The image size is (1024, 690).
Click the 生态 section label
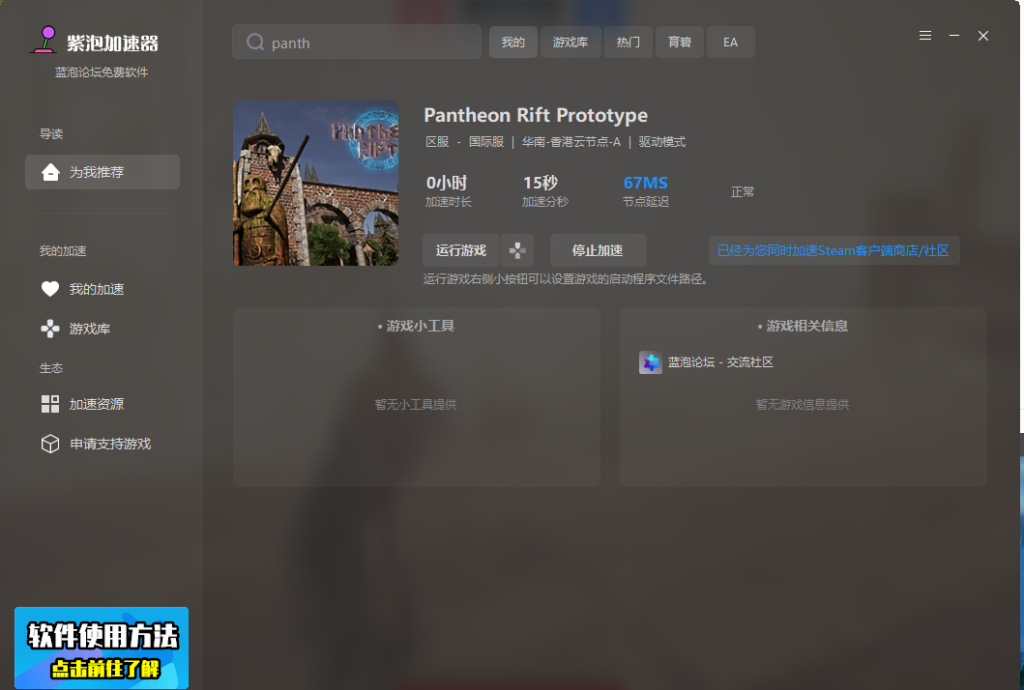51,368
